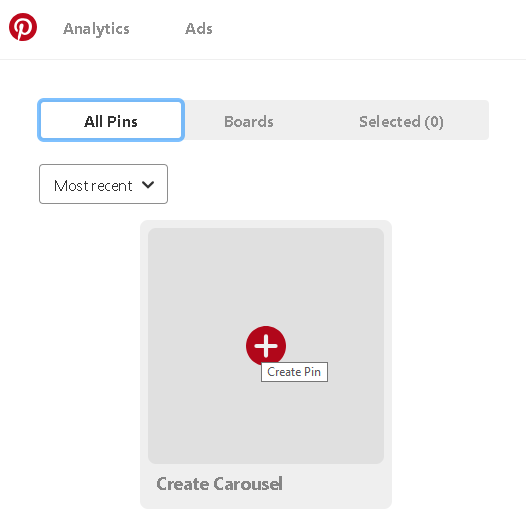Select the Create Carousel card title
The height and width of the screenshot is (530, 526).
[x=219, y=484]
